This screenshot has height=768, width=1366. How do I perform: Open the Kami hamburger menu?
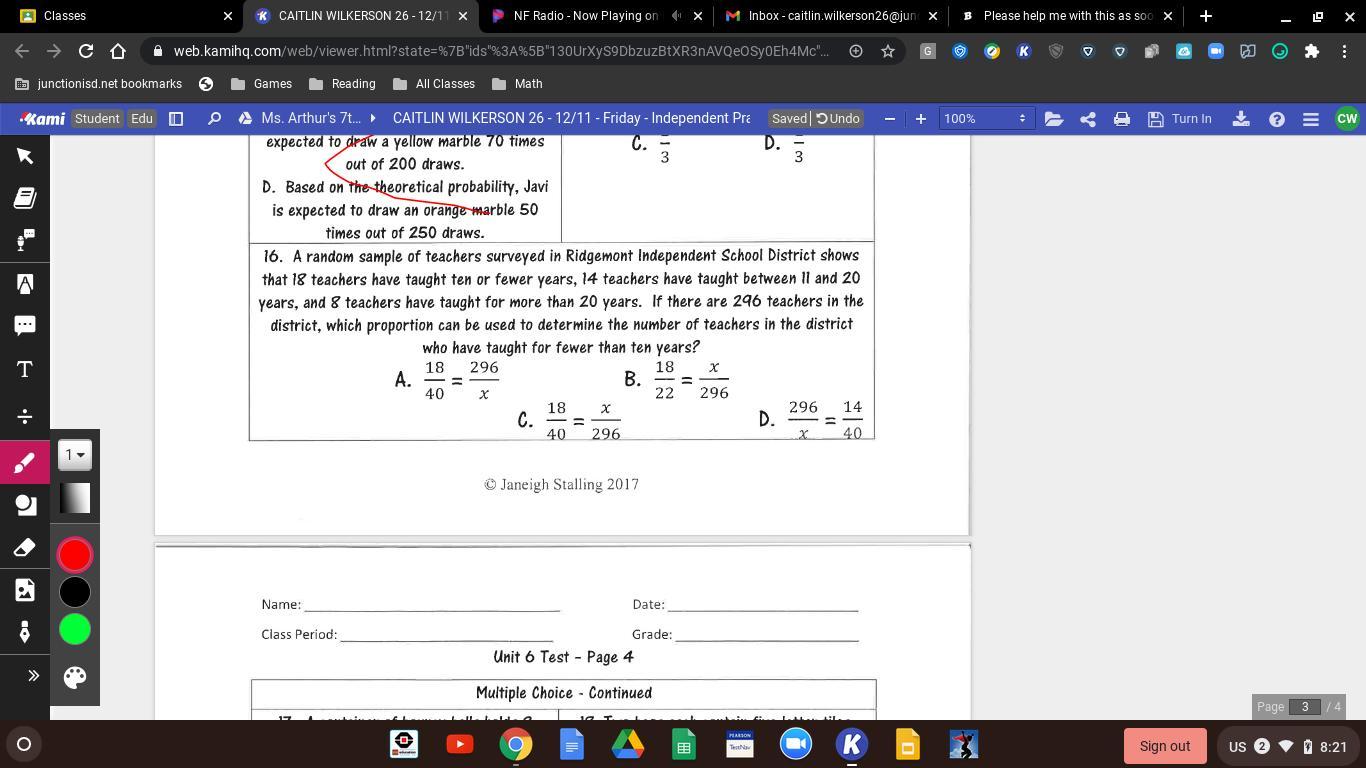coord(1311,119)
